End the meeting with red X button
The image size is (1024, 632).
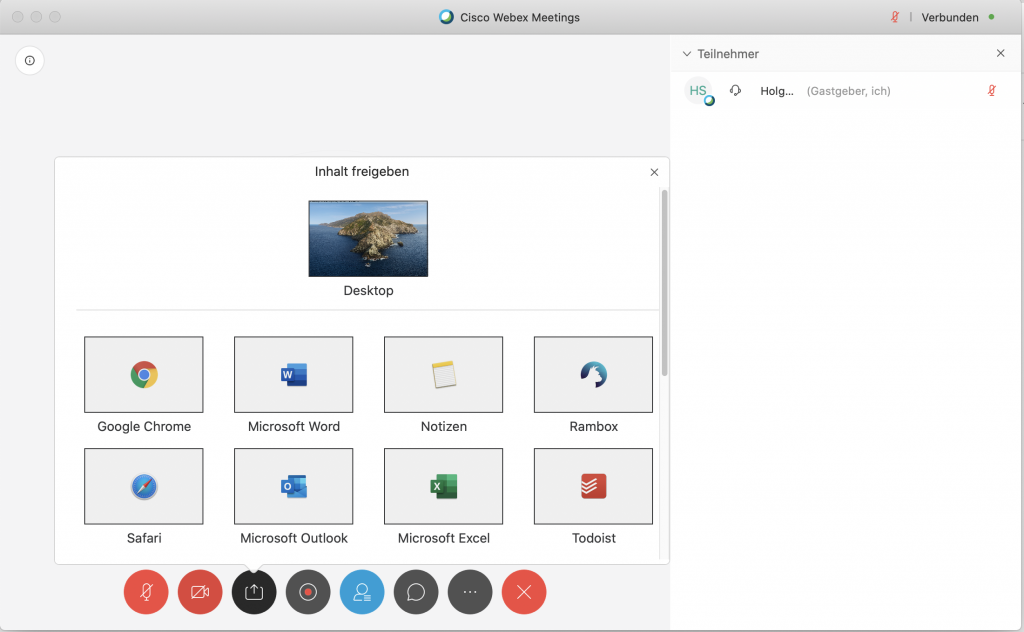click(x=524, y=592)
